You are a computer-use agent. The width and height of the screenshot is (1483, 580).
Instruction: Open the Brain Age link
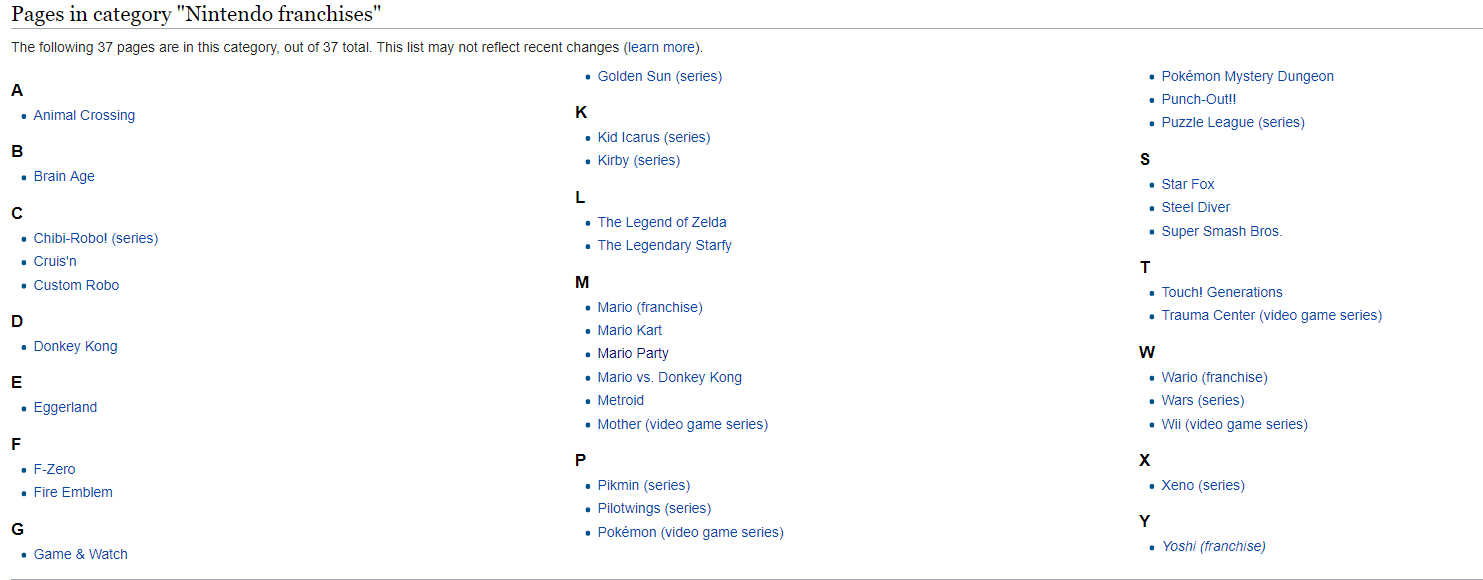[x=64, y=176]
